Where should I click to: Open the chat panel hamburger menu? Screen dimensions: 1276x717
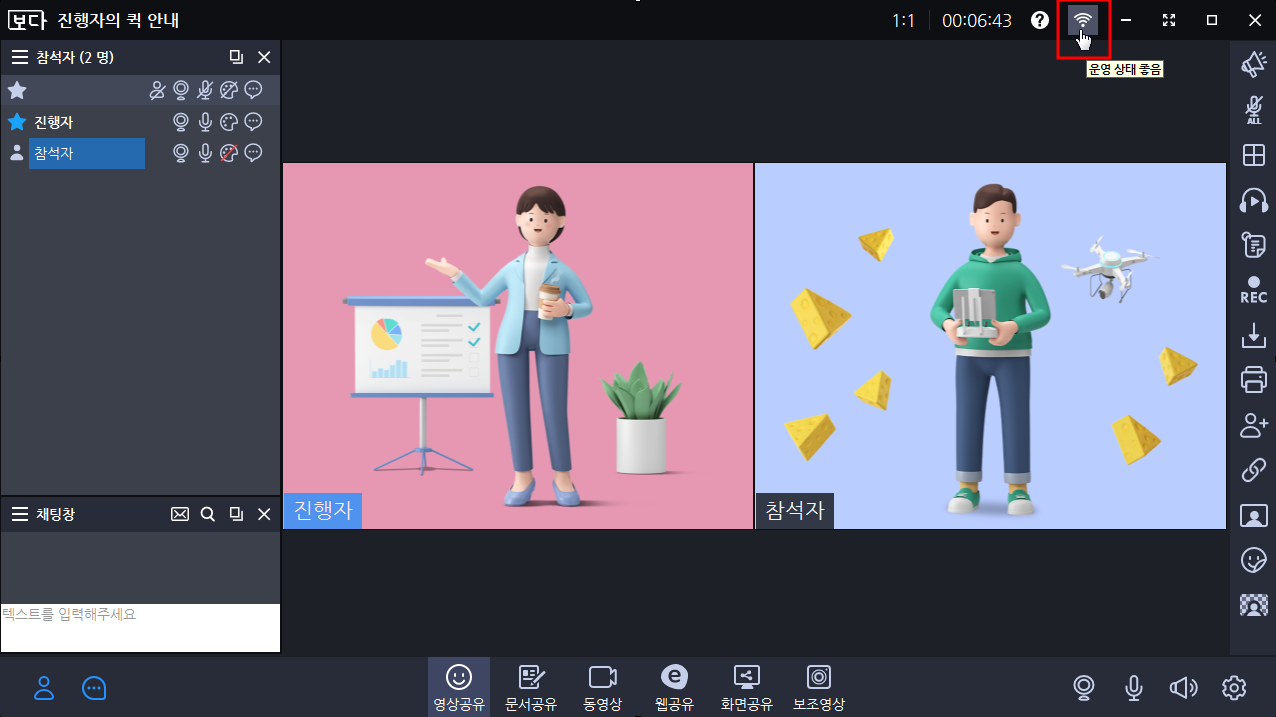click(20, 514)
